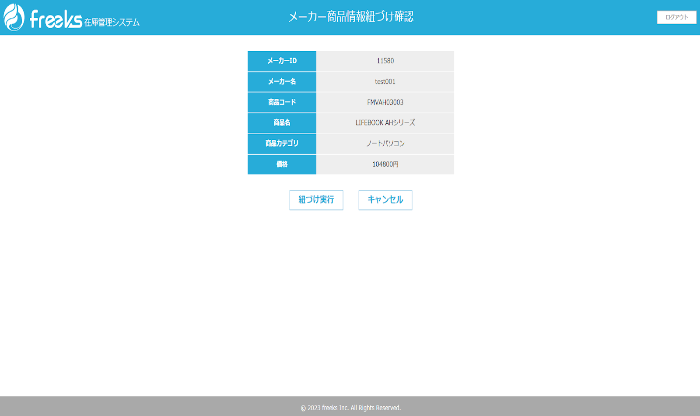Screen dimensions: 700x416
Task: Select the maker name value test001
Action: point(385,82)
